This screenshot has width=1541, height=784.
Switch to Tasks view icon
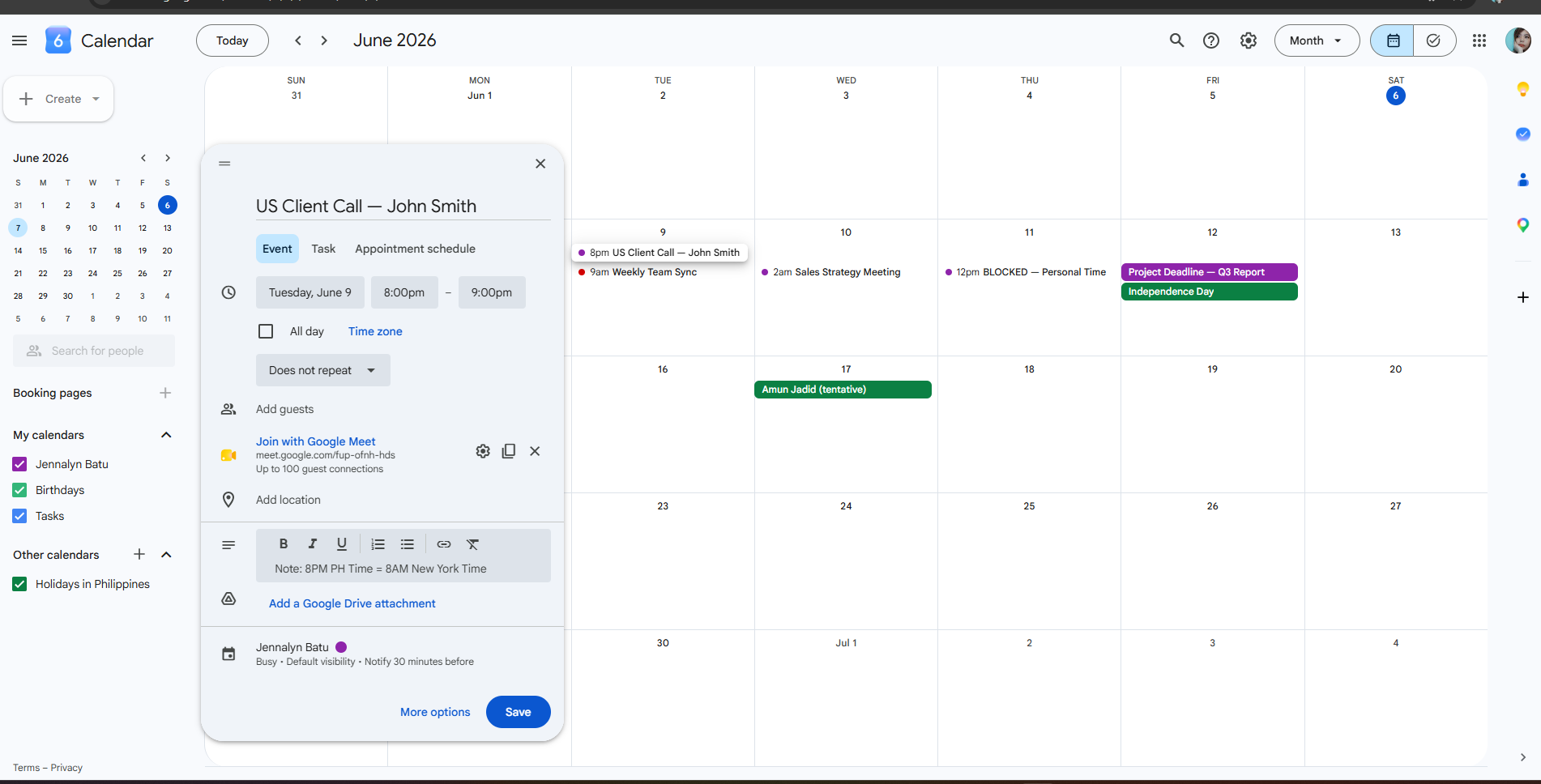[x=1434, y=40]
